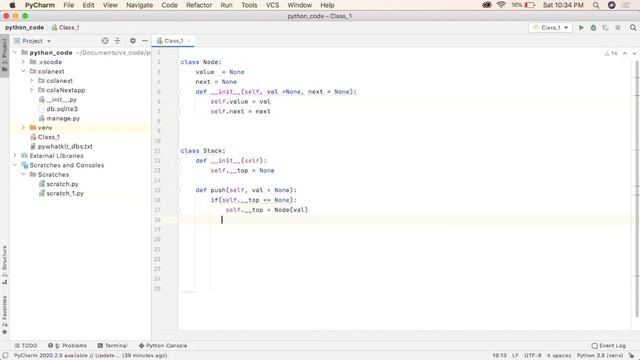
Task: Open the Favorites side tool stripe
Action: [4, 315]
